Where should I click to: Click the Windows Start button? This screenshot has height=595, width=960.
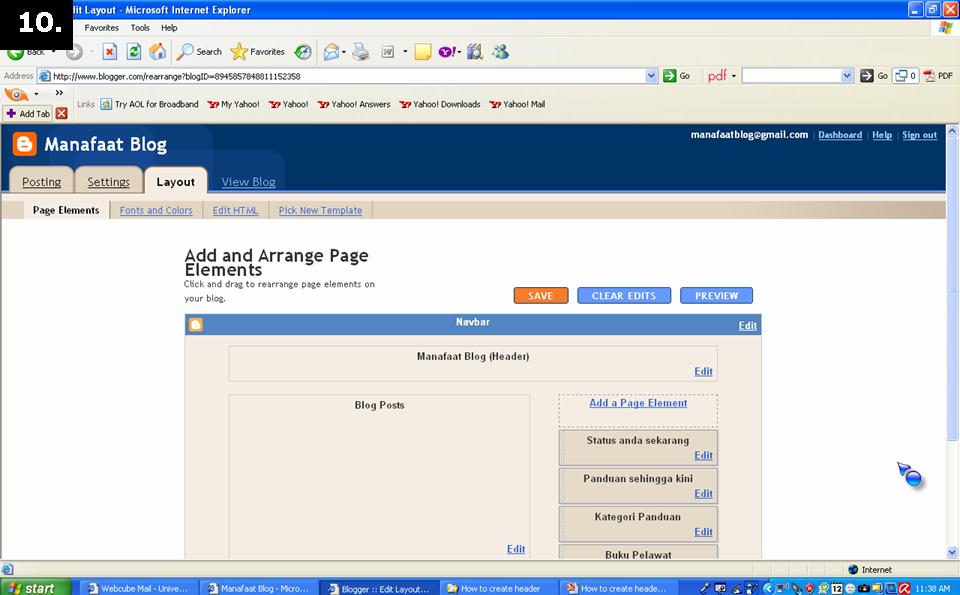tap(35, 588)
